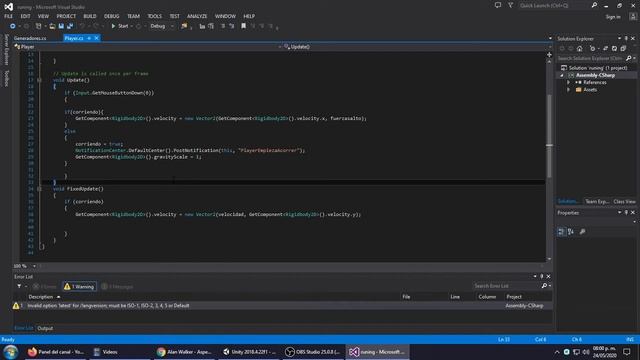640x360 pixels.
Task: Collapse the FixedUpdate() method outline
Action: pos(40,189)
